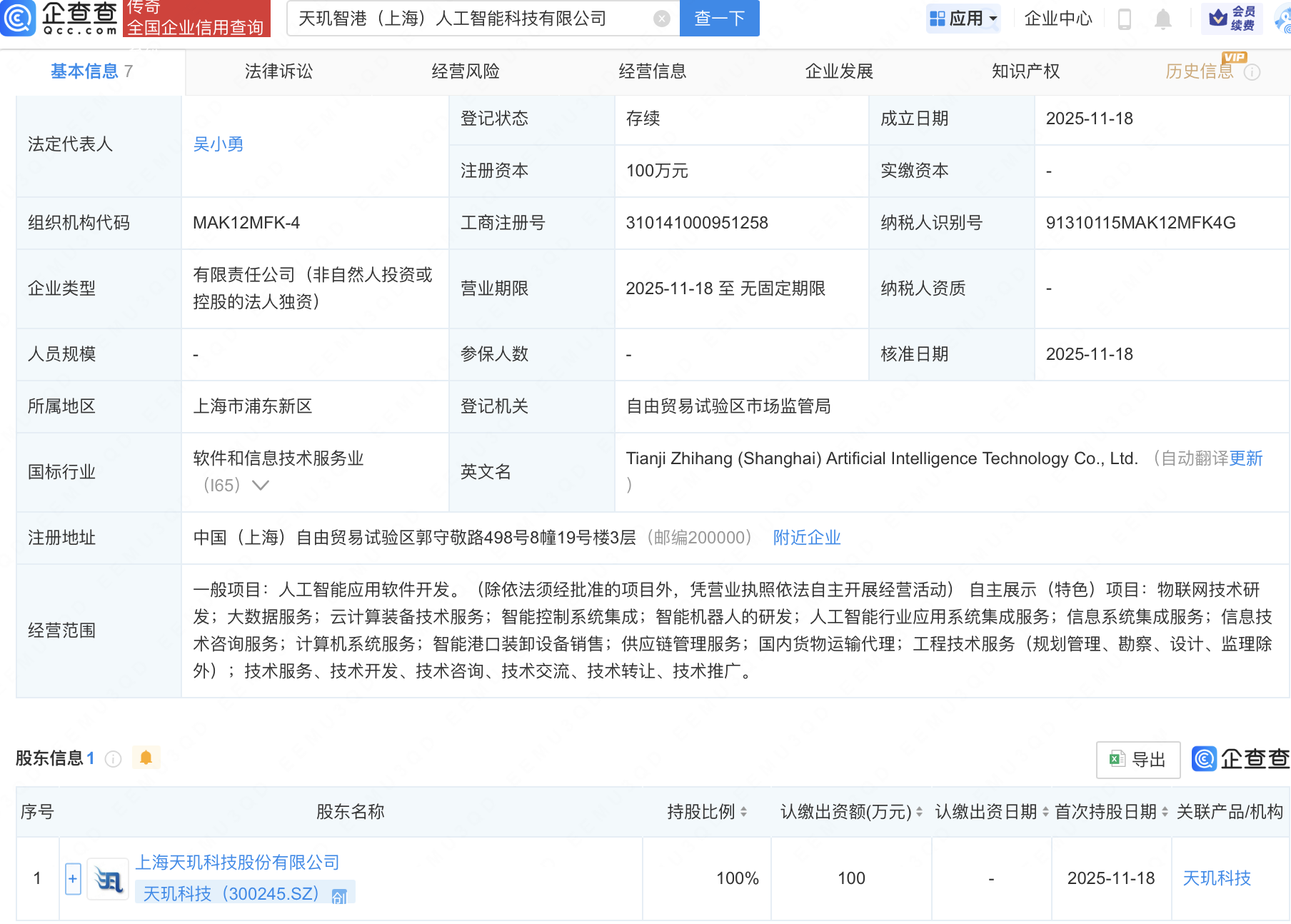Click the info icon beside 历史信息

pyautogui.click(x=1252, y=72)
